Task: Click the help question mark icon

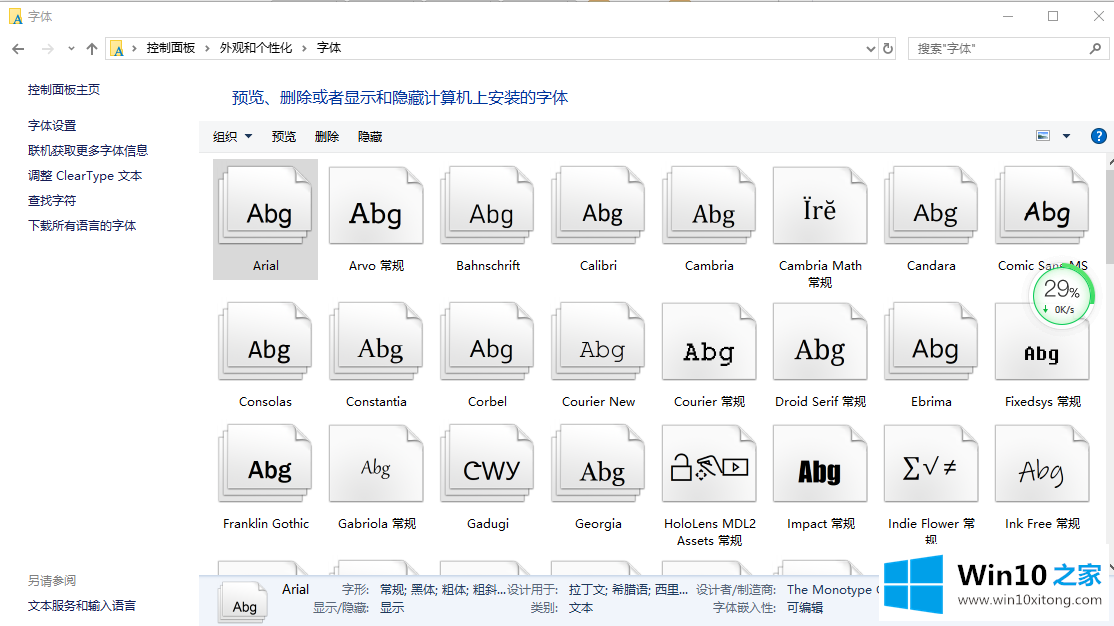Action: pos(1098,136)
